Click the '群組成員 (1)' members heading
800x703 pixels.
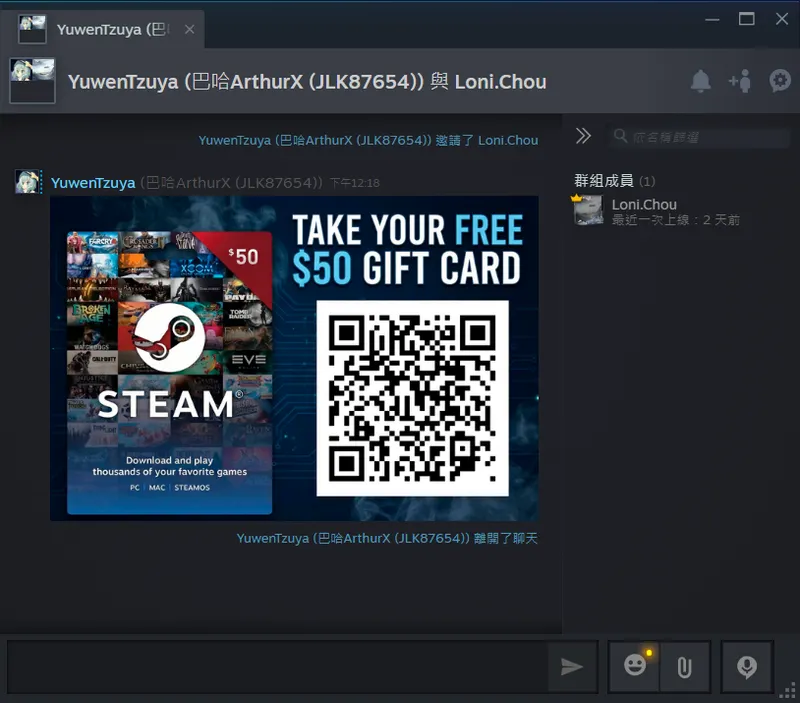614,181
